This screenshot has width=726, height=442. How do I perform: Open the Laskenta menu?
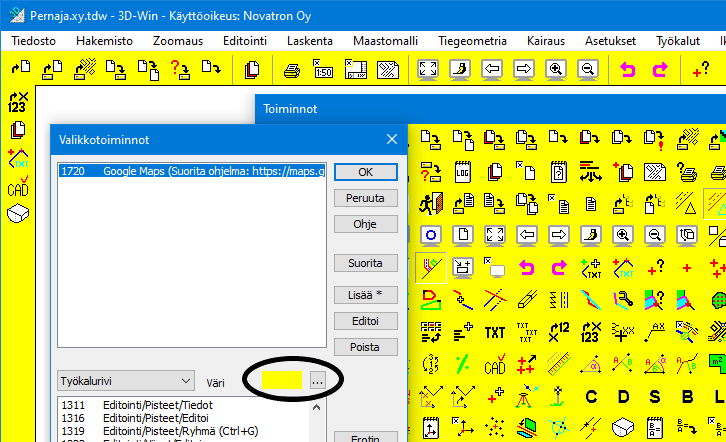coord(308,41)
